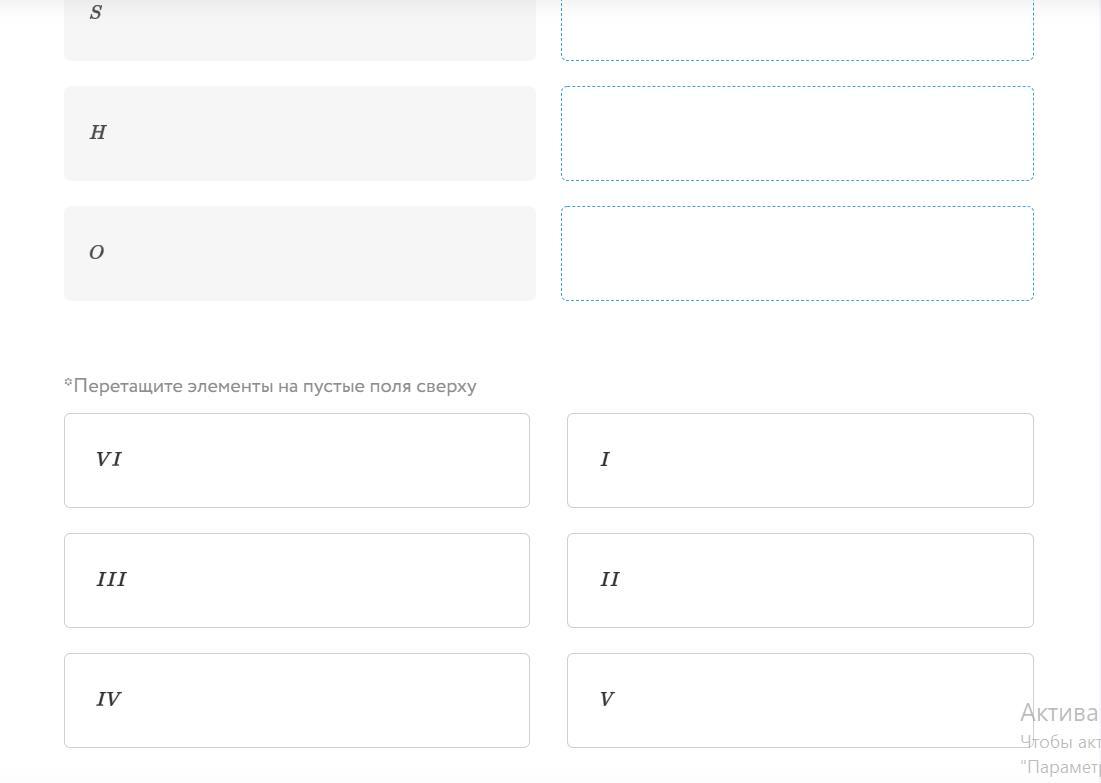This screenshot has width=1101, height=783.
Task: Click the asterisk starting the drag instruction
Action: coord(68,383)
